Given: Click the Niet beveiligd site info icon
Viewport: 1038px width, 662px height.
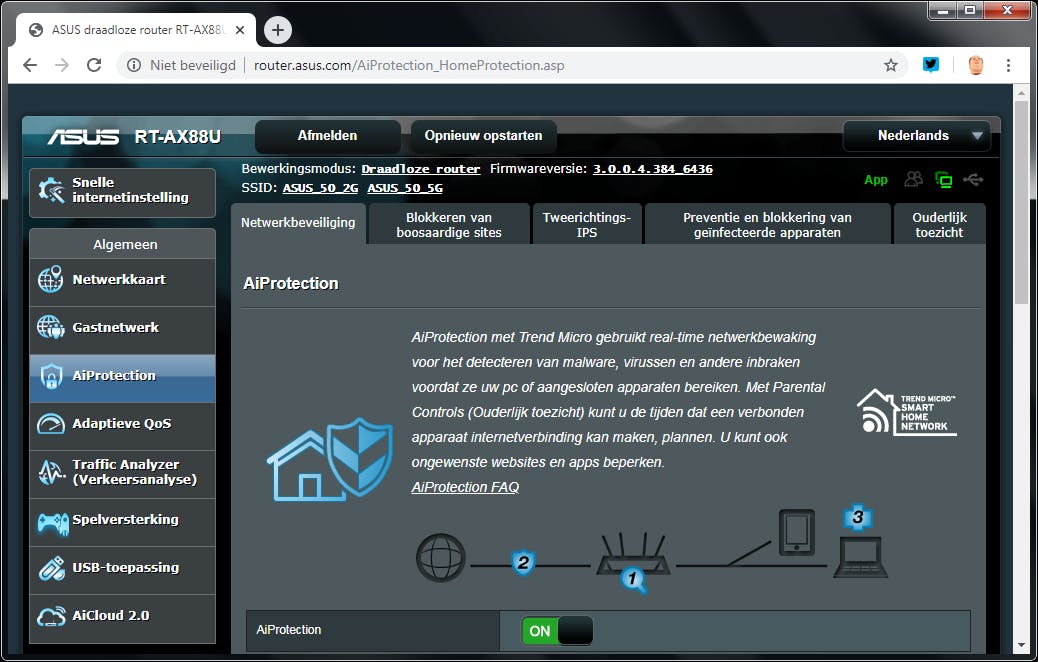Looking at the screenshot, I should [134, 65].
